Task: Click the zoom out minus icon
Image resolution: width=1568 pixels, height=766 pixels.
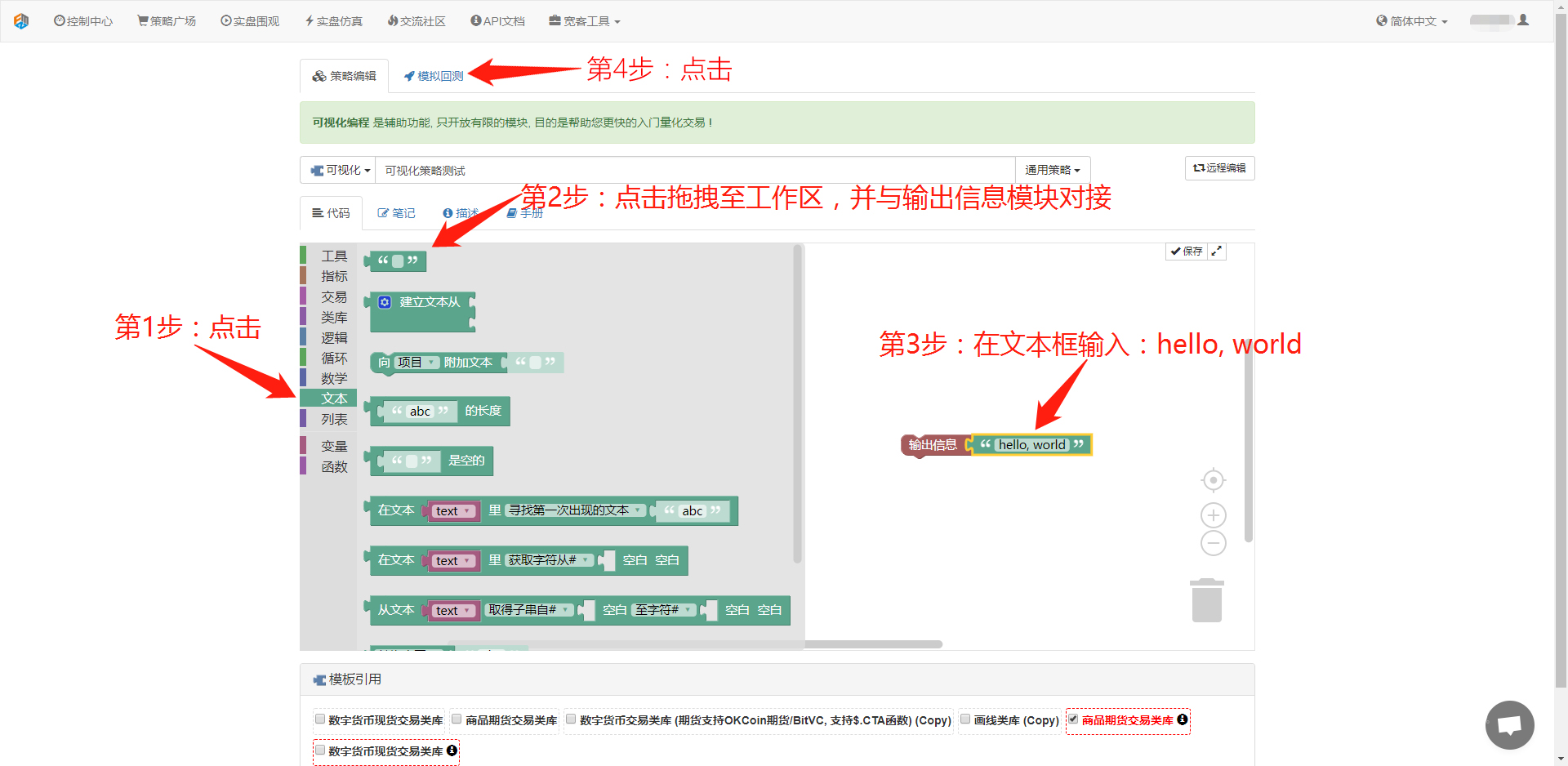Action: pyautogui.click(x=1214, y=543)
